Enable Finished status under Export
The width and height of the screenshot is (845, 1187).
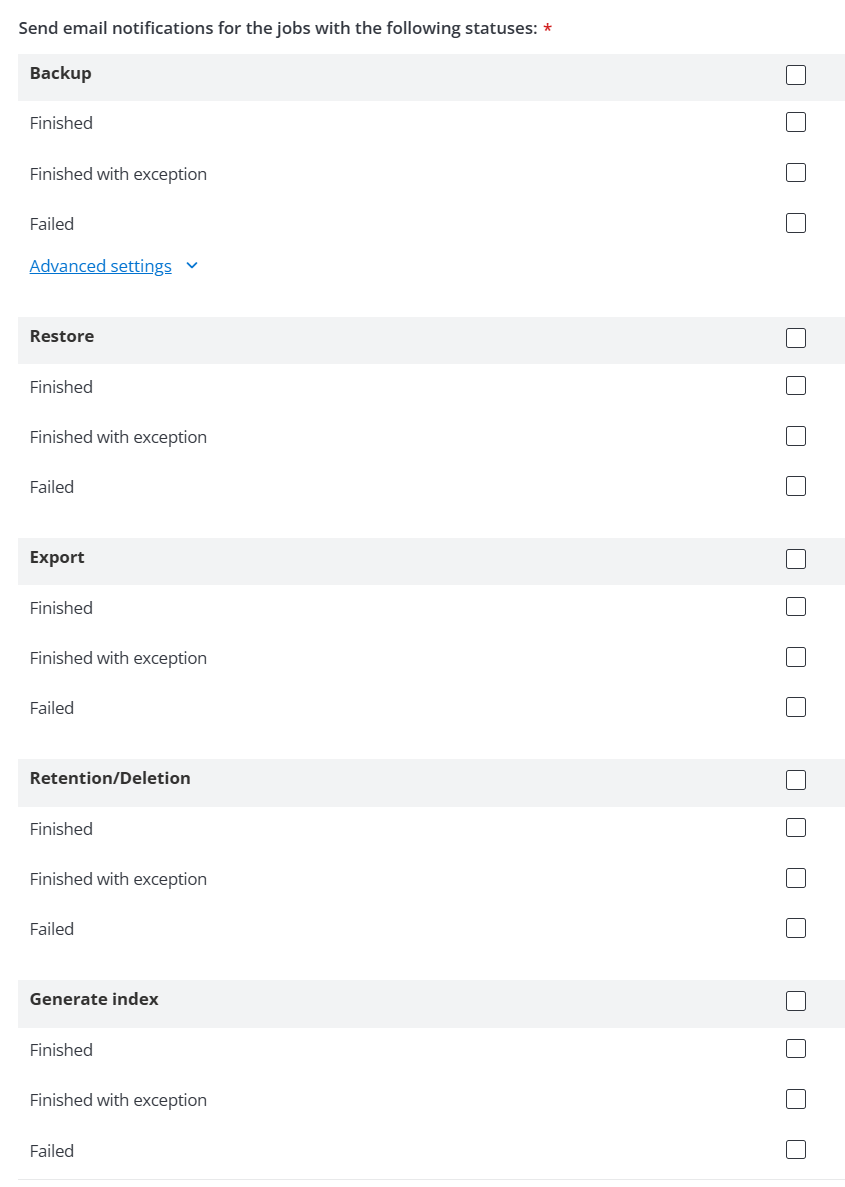795,606
